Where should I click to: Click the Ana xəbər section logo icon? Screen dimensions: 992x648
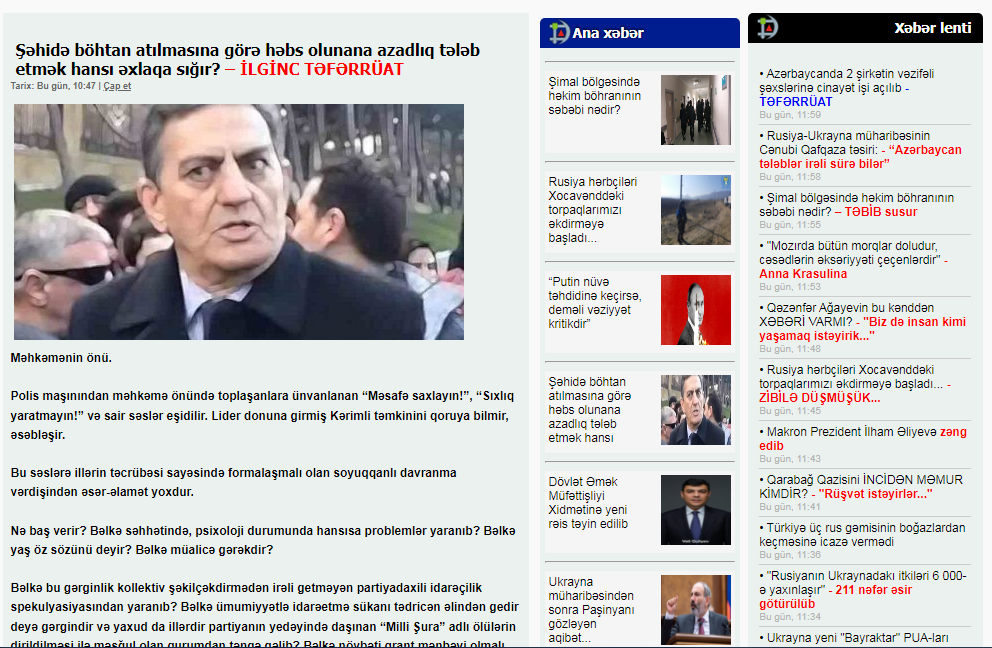[x=559, y=32]
